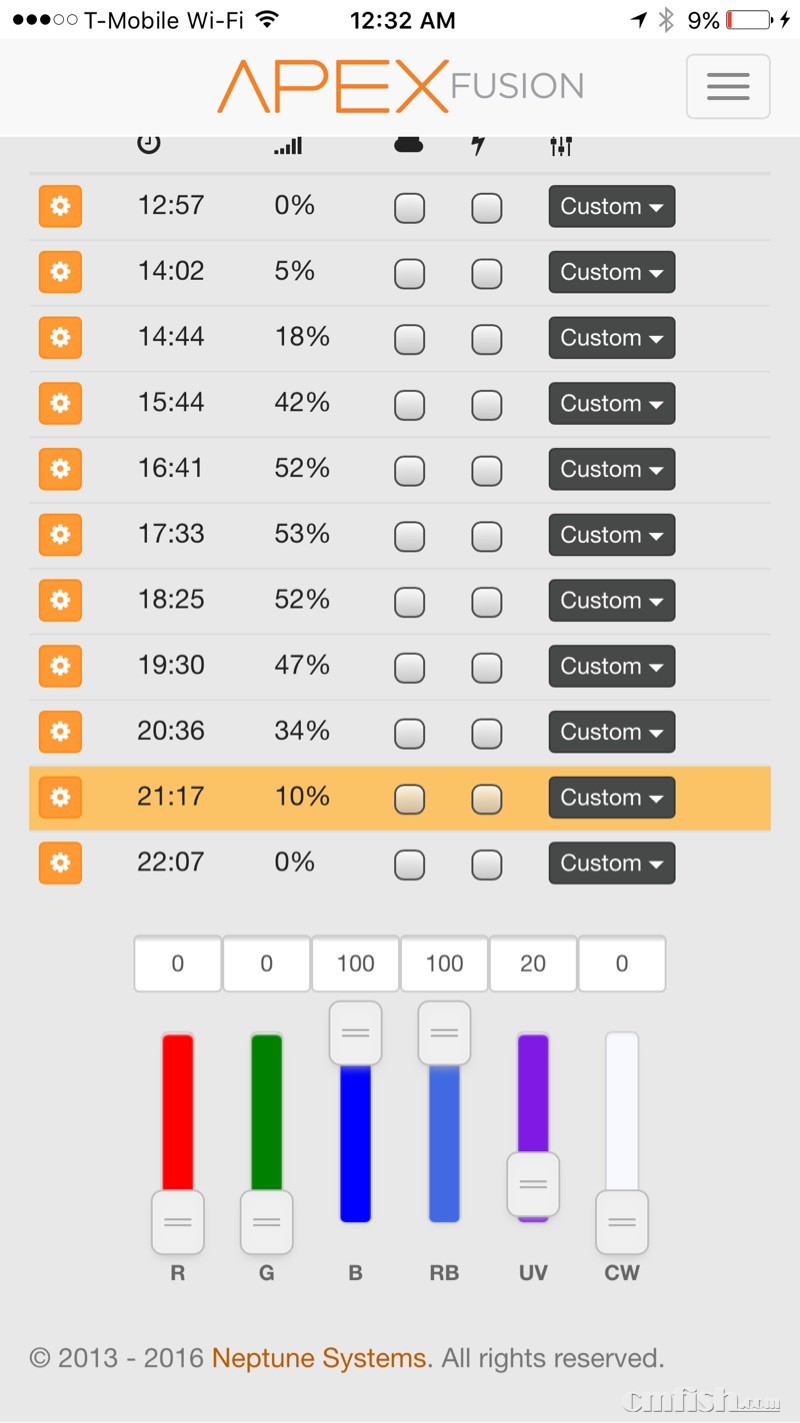The image size is (800, 1423).
Task: Open Custom dropdown for 12:57 row
Action: pyautogui.click(x=611, y=207)
